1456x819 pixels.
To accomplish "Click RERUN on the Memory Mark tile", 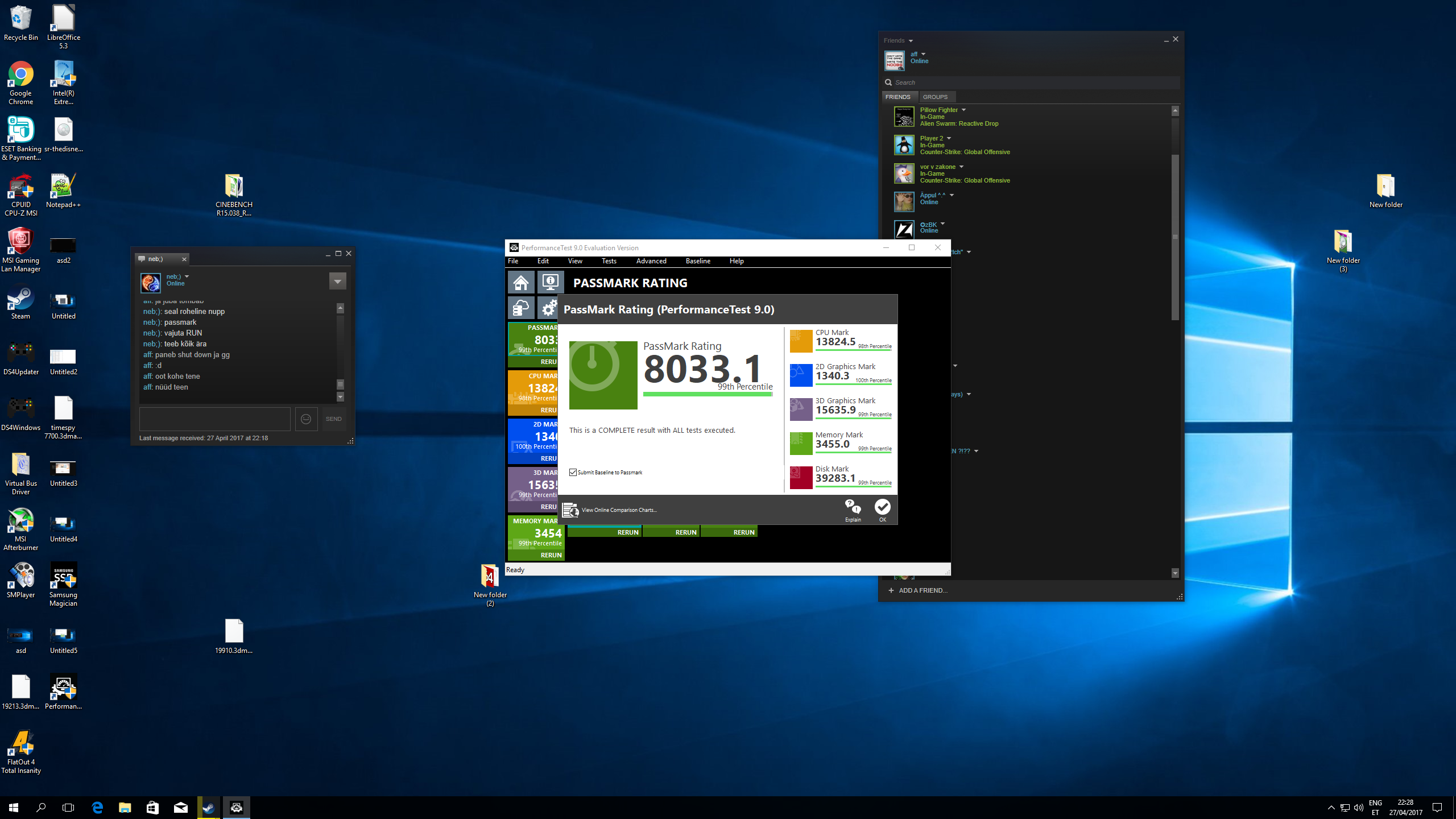I will (551, 555).
